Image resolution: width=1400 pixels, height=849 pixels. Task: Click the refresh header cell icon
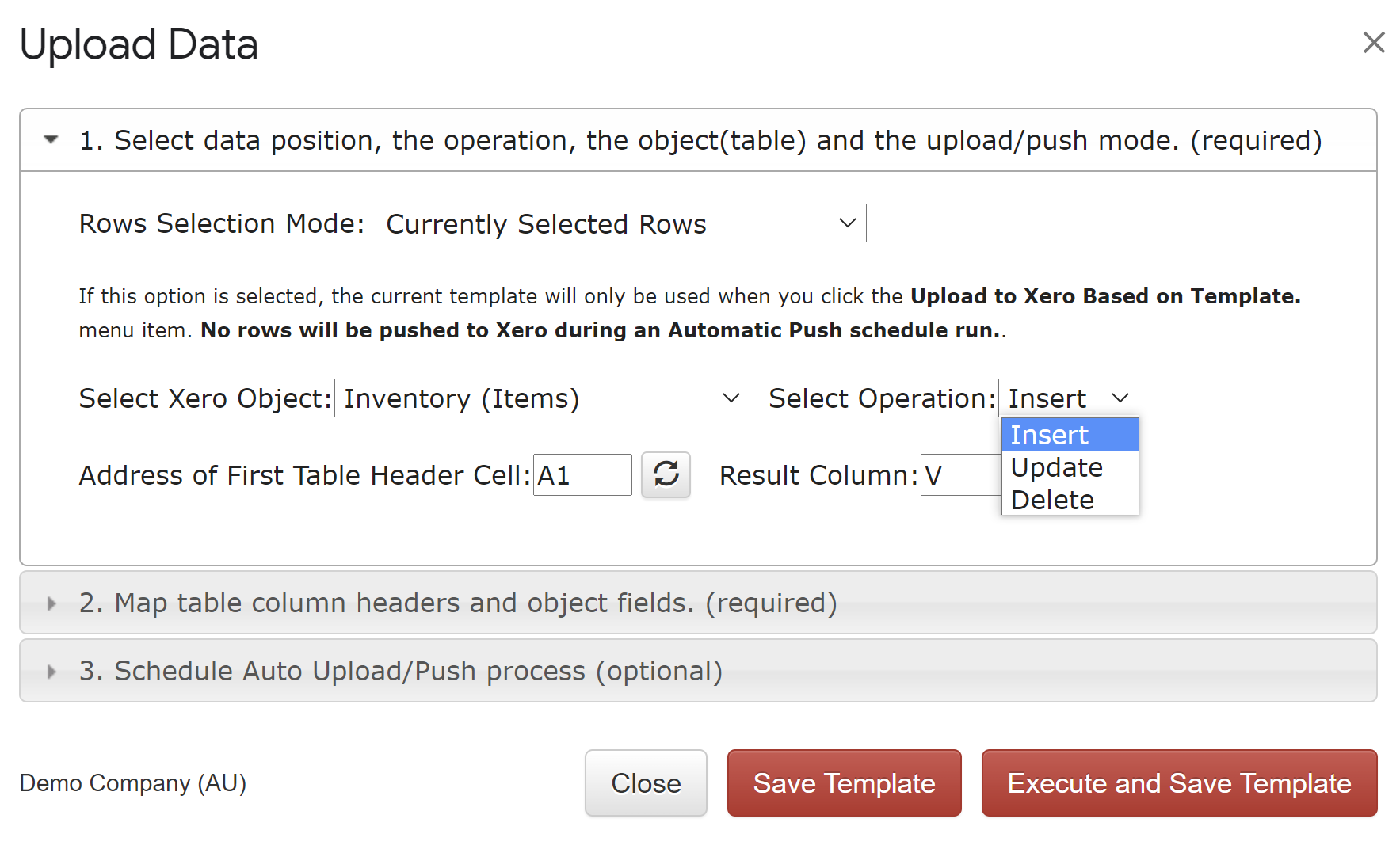coord(666,474)
